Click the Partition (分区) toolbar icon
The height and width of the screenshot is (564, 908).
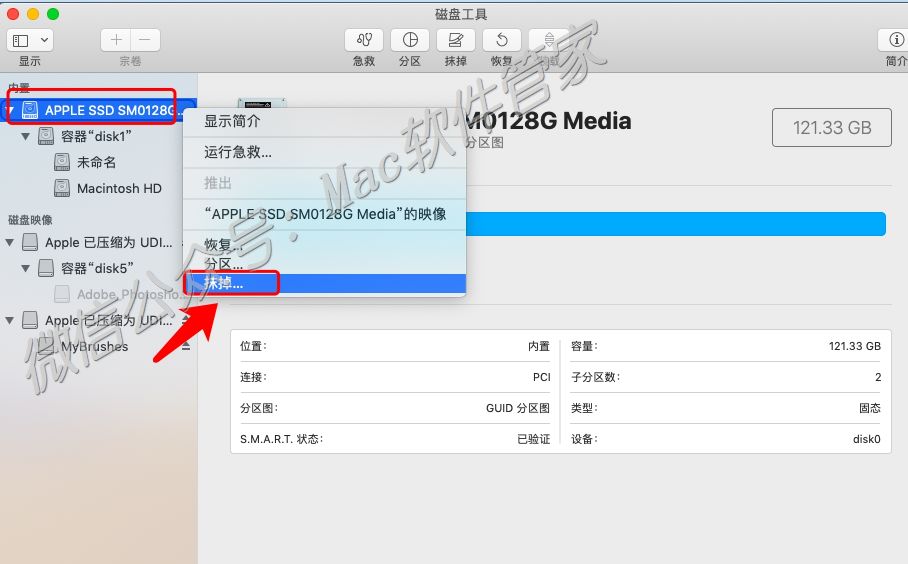tap(410, 40)
